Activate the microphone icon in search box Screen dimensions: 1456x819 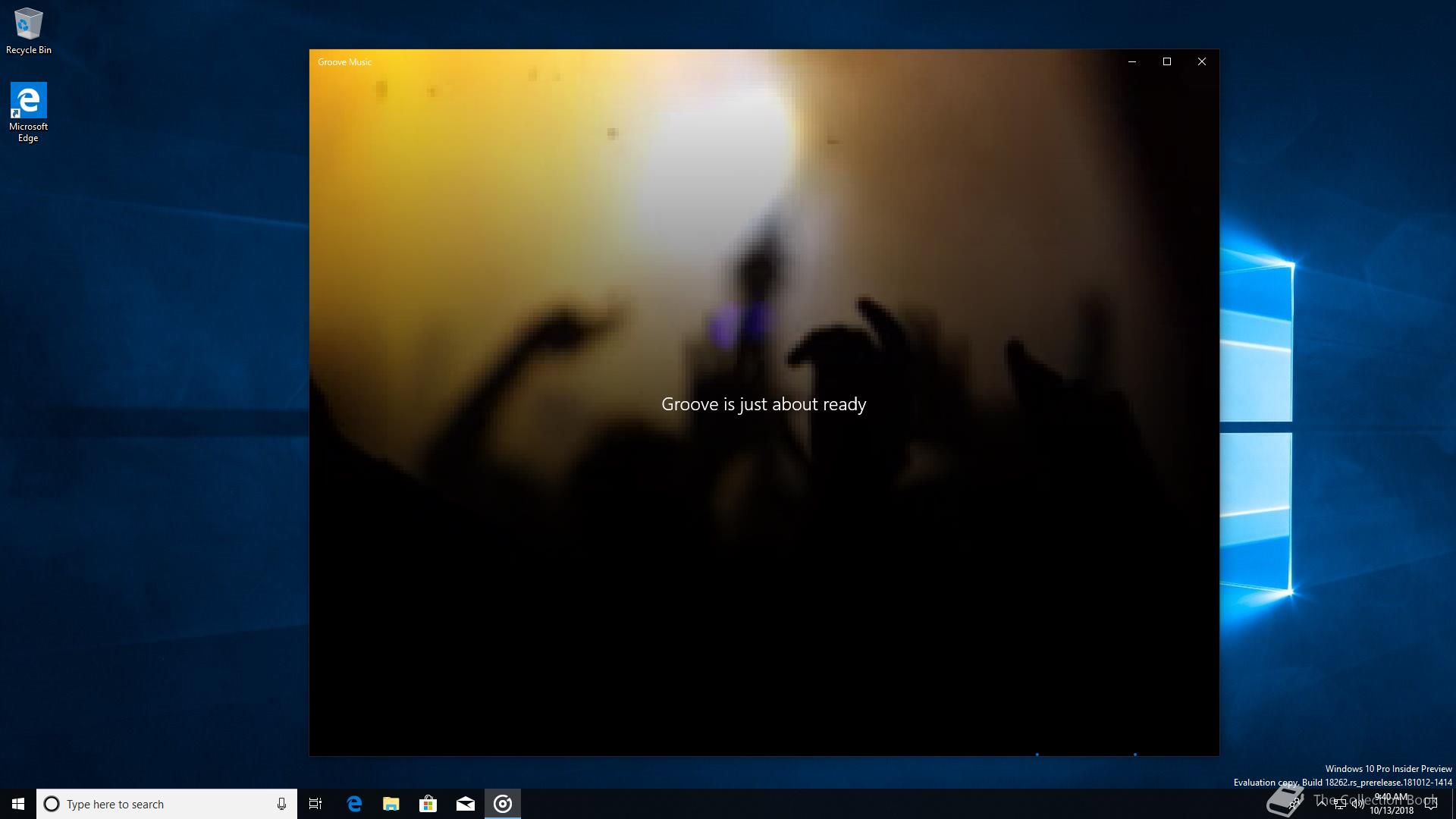pyautogui.click(x=281, y=804)
